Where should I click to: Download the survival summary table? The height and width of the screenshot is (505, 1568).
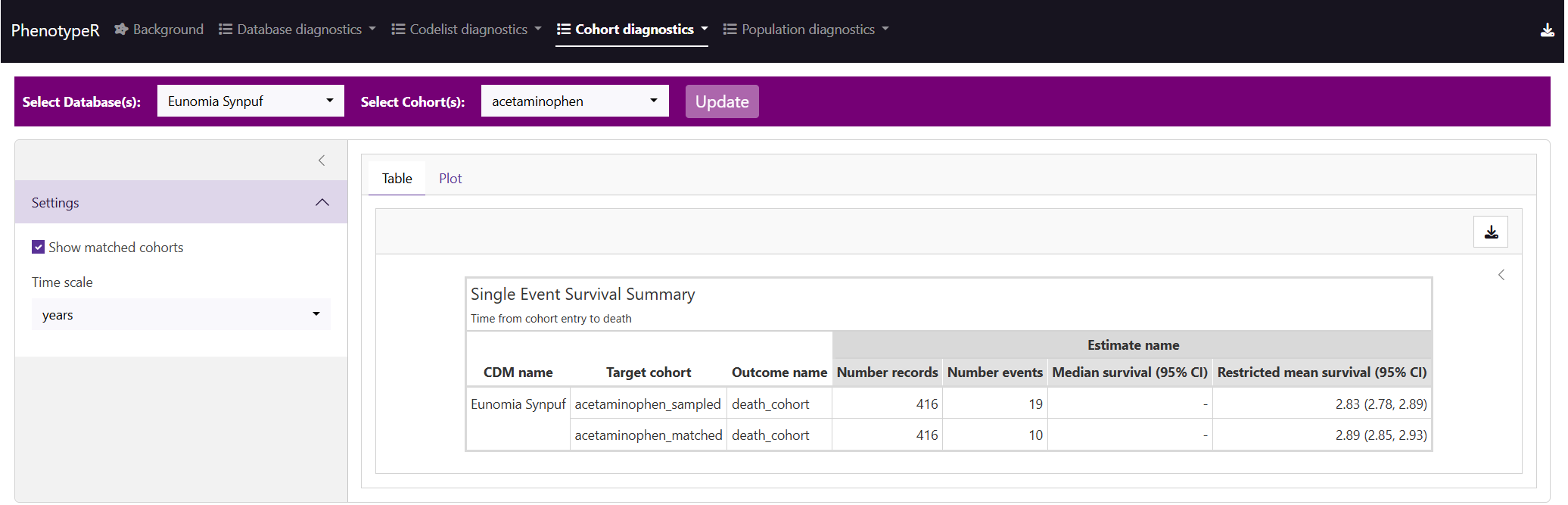tap(1490, 232)
